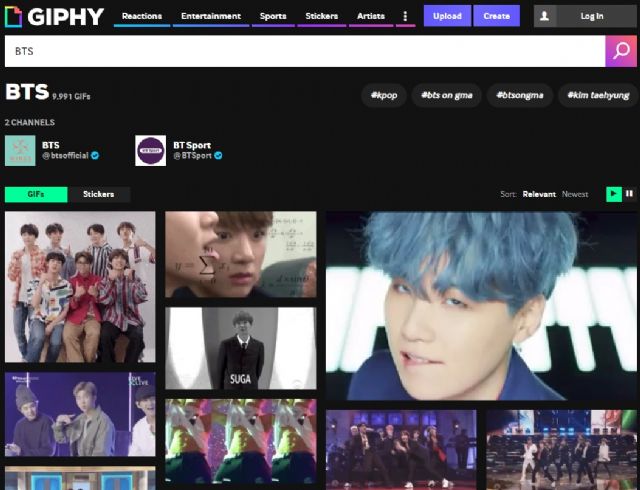
Task: Switch to the Stickers results tab
Action: coord(99,194)
